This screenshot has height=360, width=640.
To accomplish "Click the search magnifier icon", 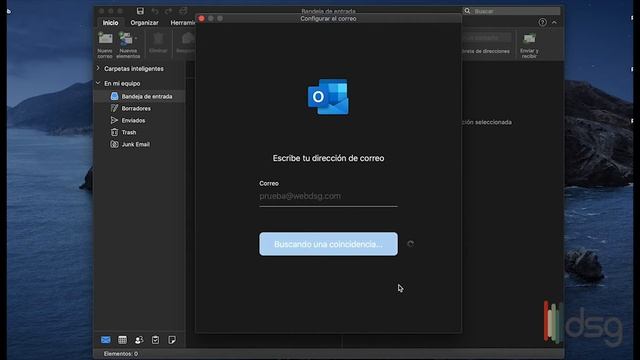I will [x=467, y=11].
